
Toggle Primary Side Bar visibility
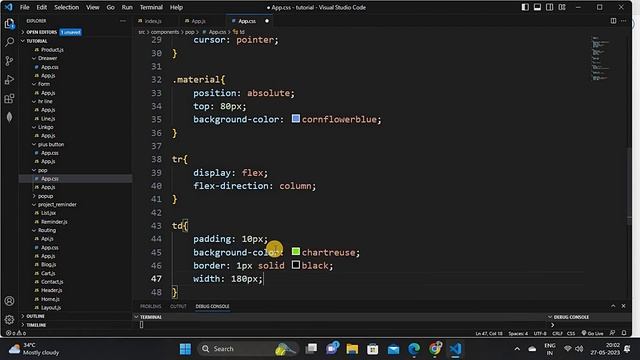click(525, 7)
